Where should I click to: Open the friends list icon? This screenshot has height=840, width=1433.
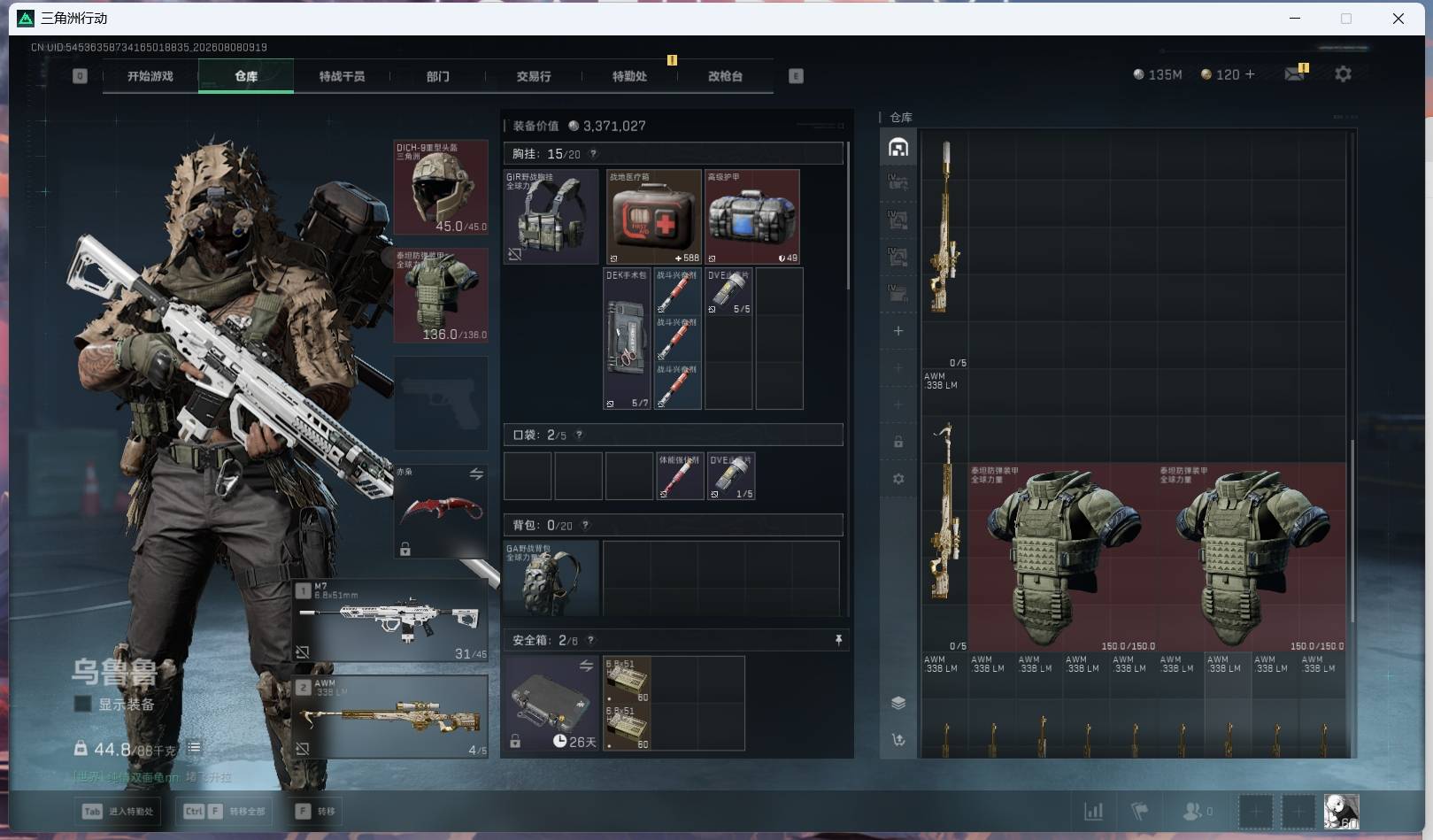[1193, 811]
